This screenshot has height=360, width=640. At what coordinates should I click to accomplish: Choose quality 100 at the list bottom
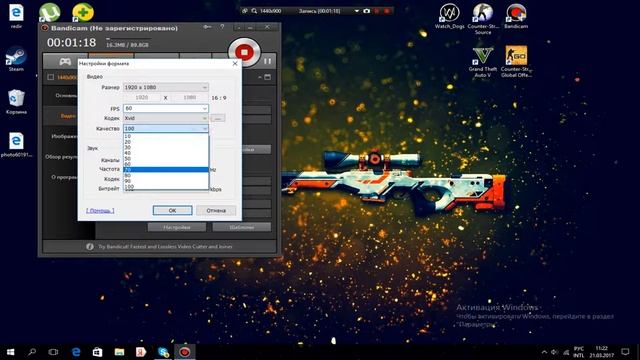pyautogui.click(x=166, y=187)
